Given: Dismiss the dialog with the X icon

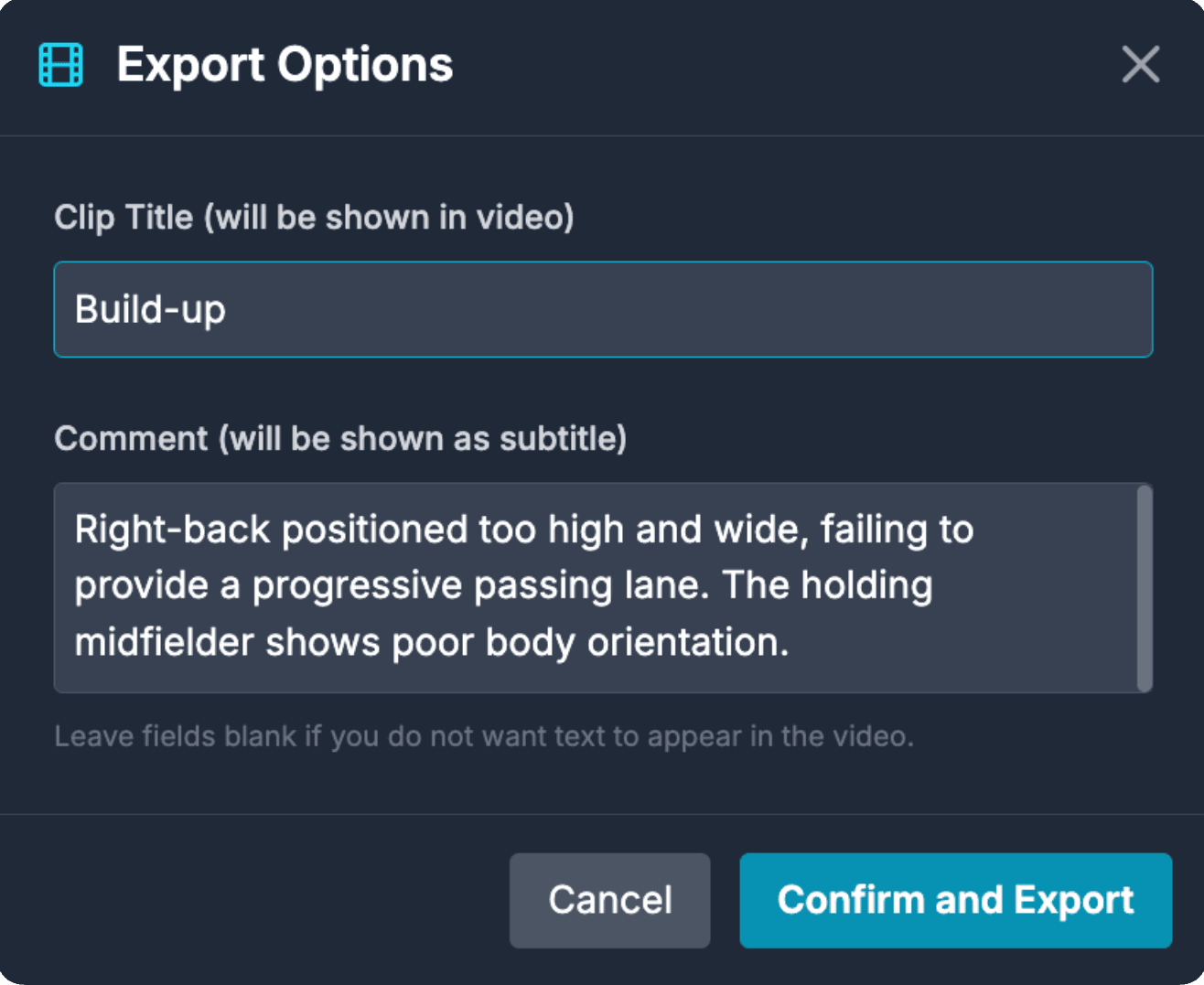Looking at the screenshot, I should [x=1140, y=65].
